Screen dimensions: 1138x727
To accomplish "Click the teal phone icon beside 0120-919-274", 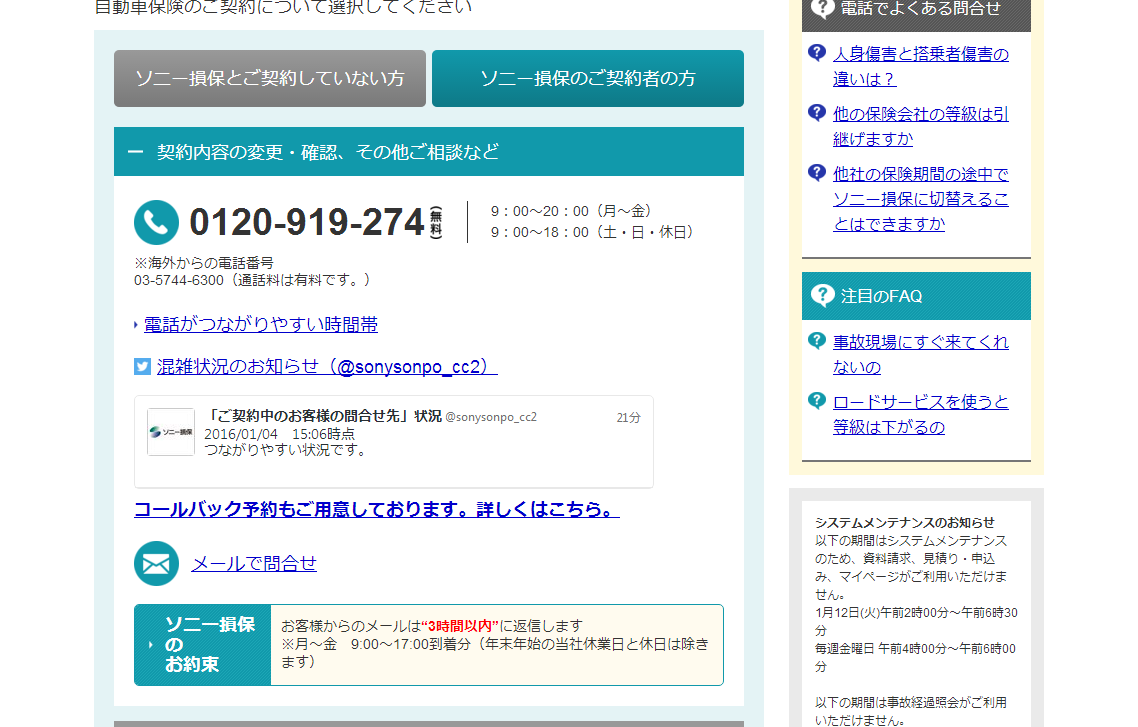I will tap(156, 222).
